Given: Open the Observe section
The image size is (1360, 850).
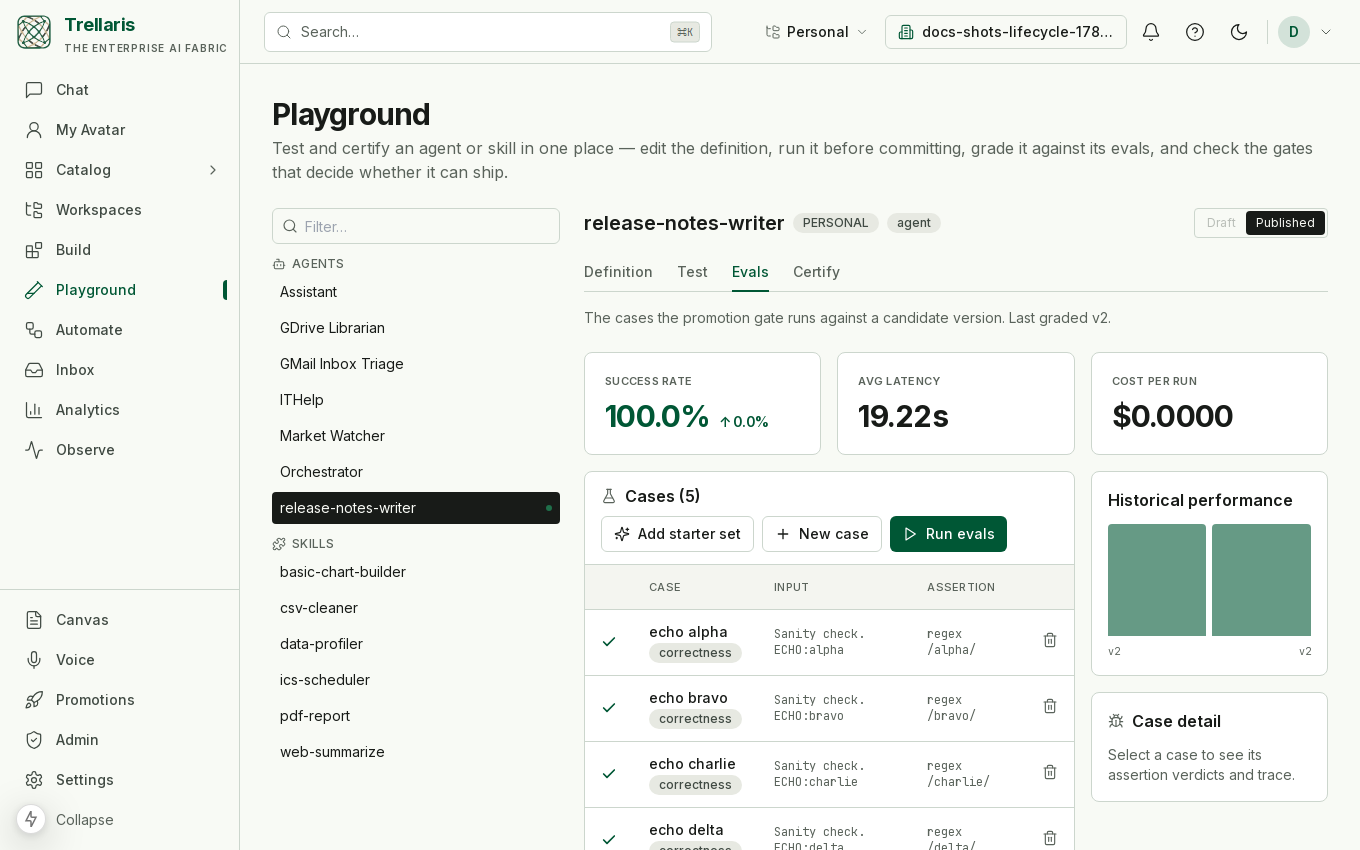Looking at the screenshot, I should [120, 450].
